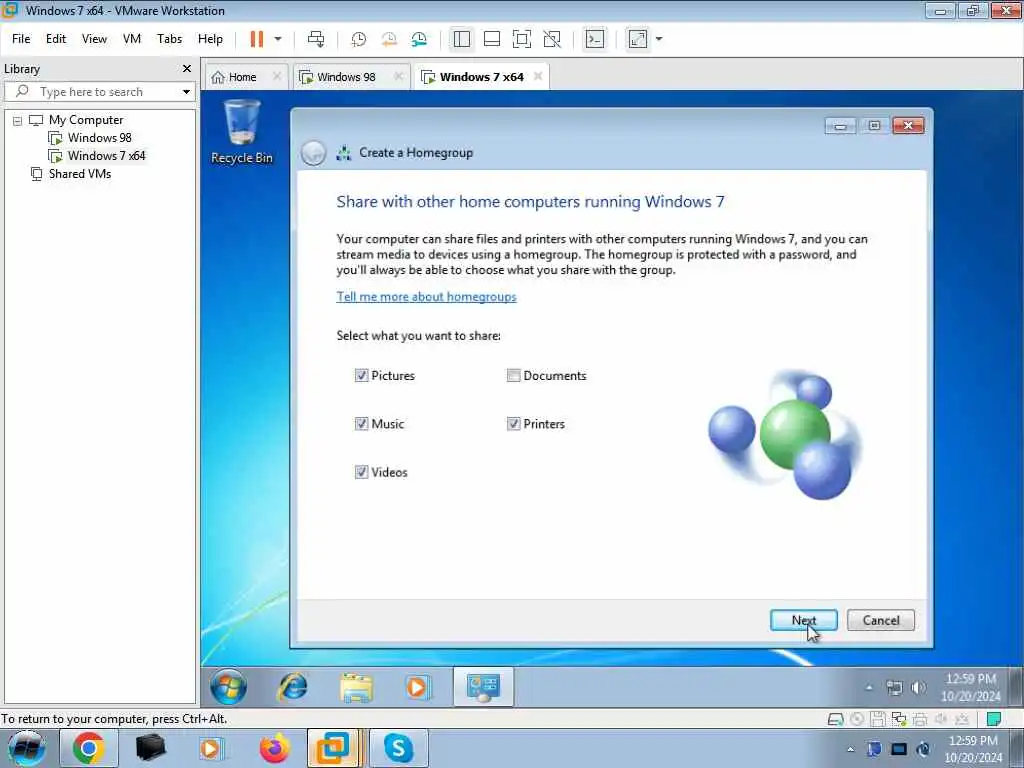Image resolution: width=1024 pixels, height=768 pixels.
Task: Click the stretch guest display icon
Action: coord(638,39)
